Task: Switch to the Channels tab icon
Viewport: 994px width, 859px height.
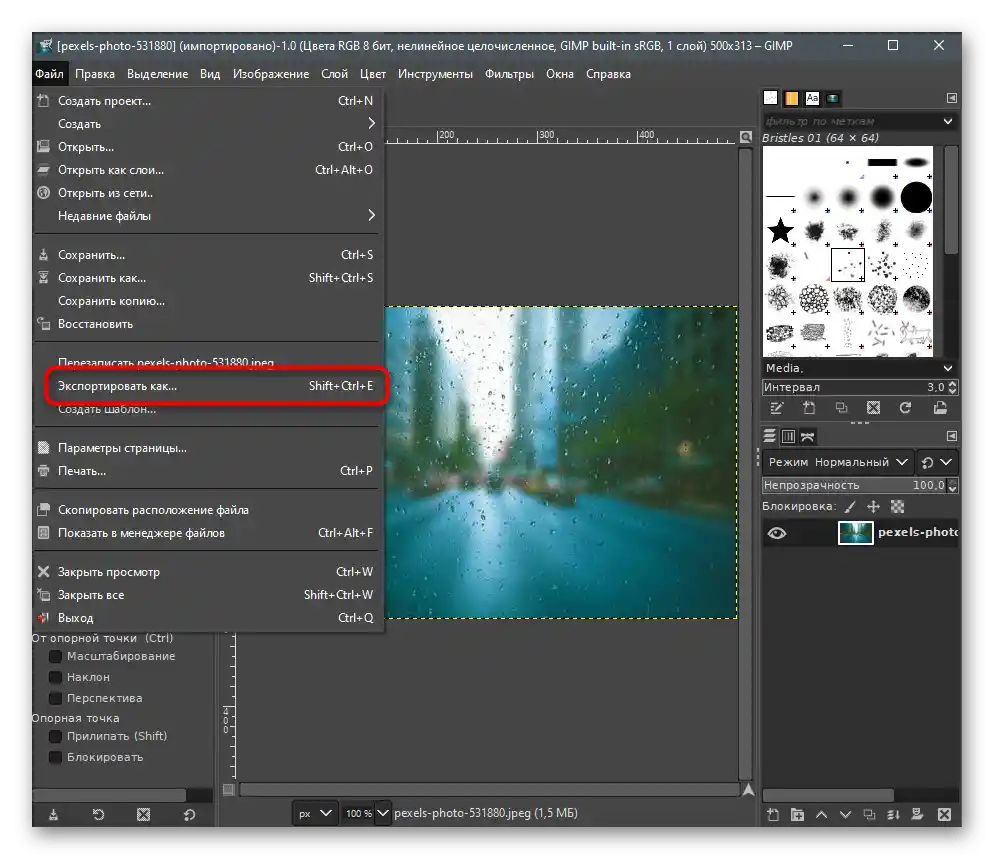Action: 788,436
